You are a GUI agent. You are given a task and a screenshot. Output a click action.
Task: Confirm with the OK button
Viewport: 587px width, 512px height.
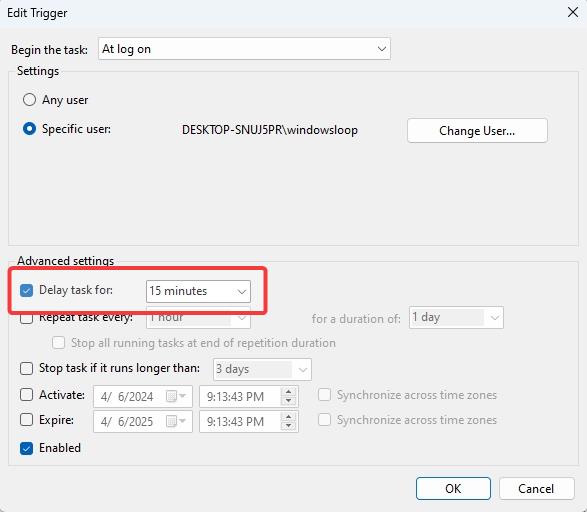point(453,488)
